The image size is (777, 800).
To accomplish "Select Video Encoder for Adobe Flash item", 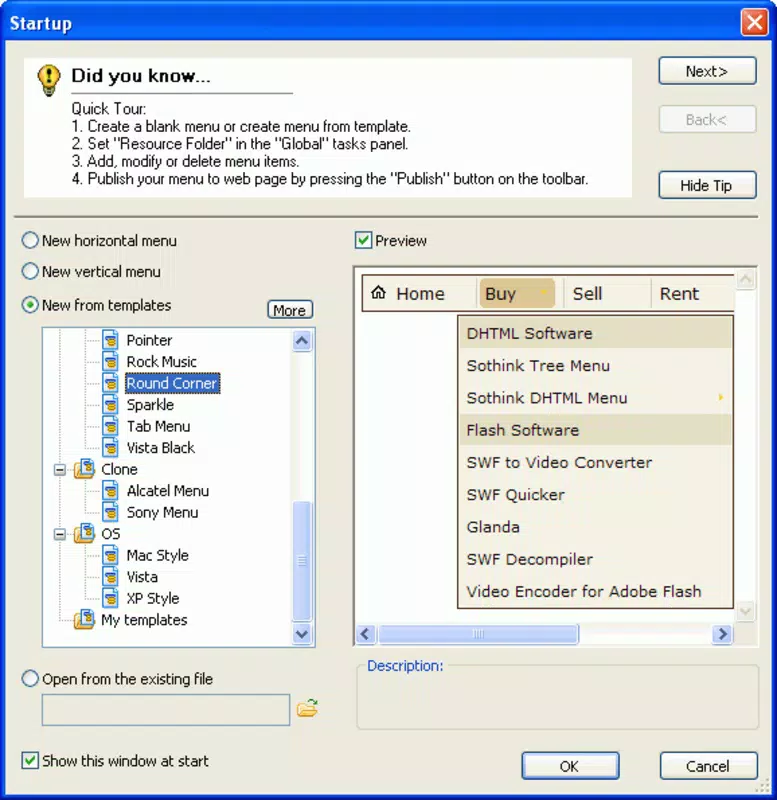I will click(595, 591).
